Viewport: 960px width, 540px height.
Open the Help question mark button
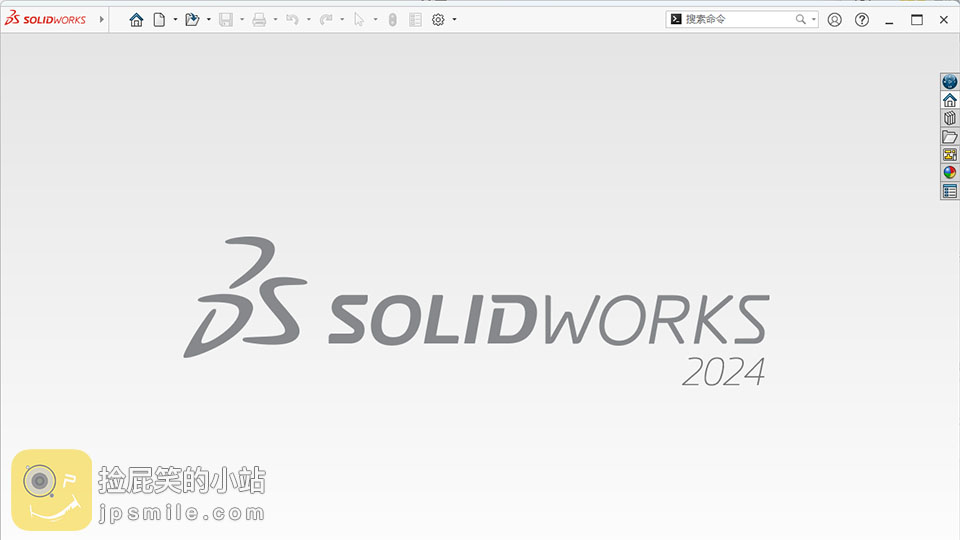click(x=862, y=19)
